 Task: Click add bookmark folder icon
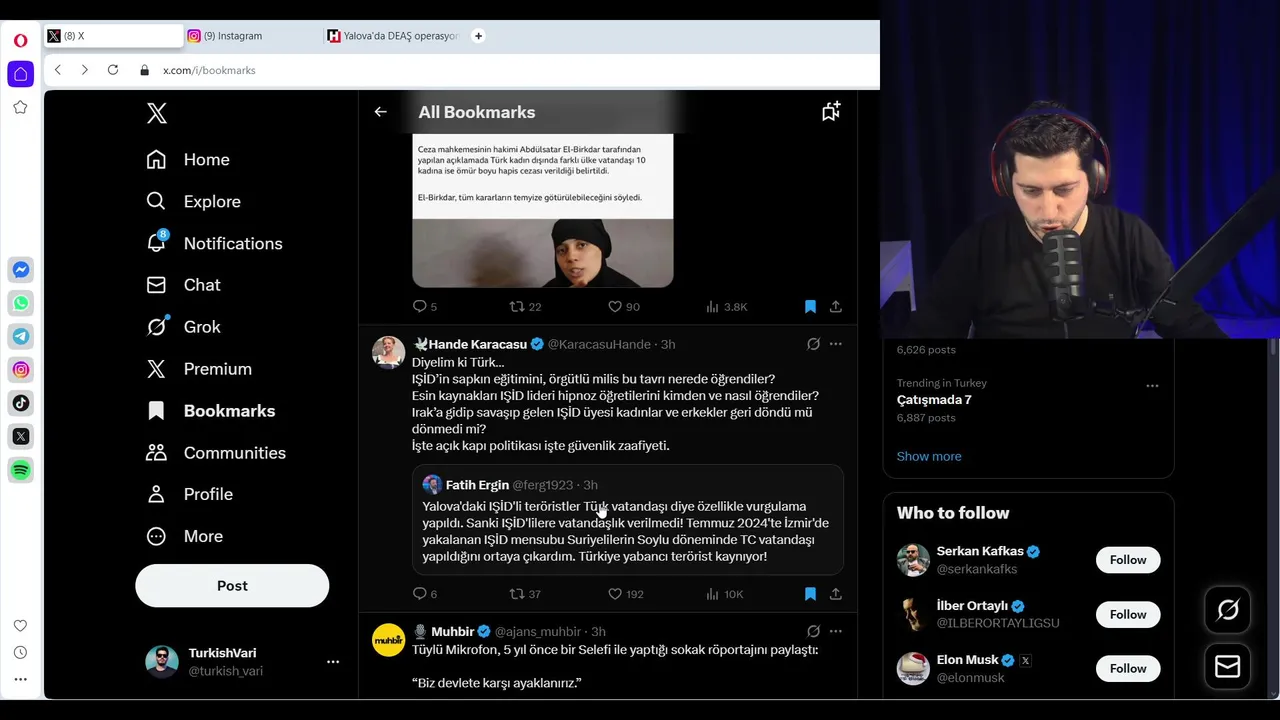click(831, 111)
